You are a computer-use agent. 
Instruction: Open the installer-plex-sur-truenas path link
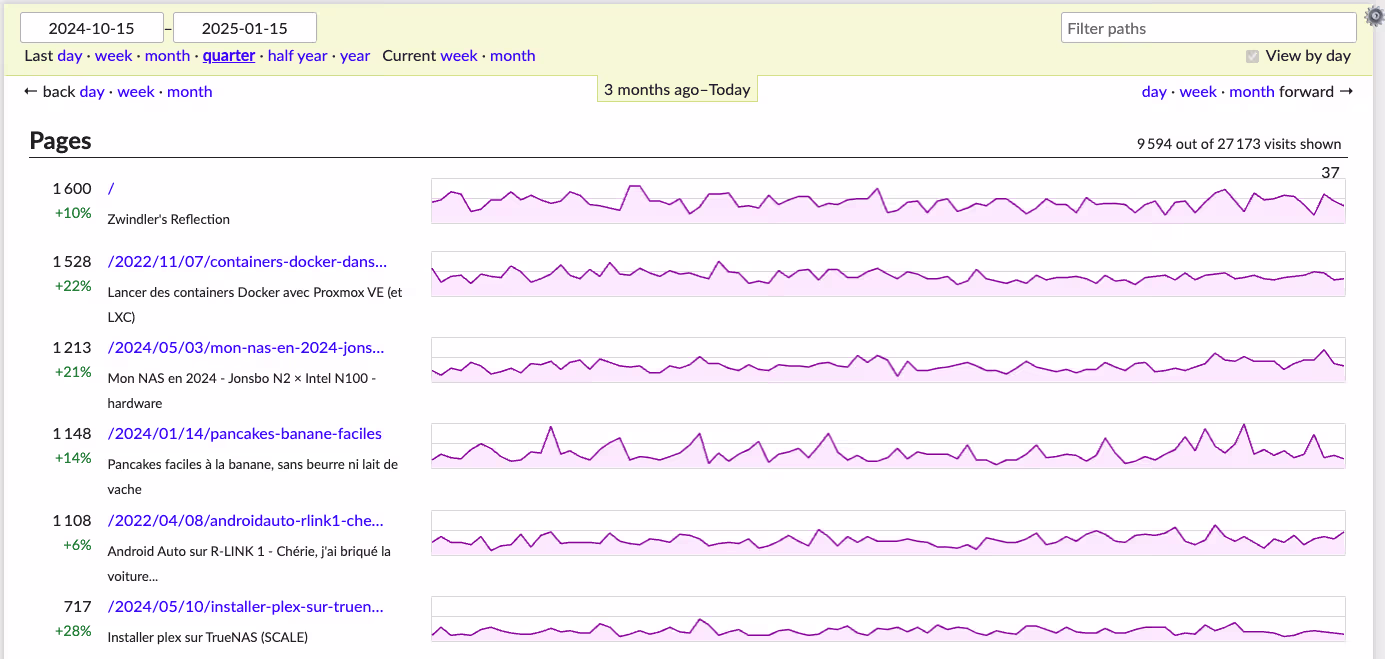pos(246,607)
